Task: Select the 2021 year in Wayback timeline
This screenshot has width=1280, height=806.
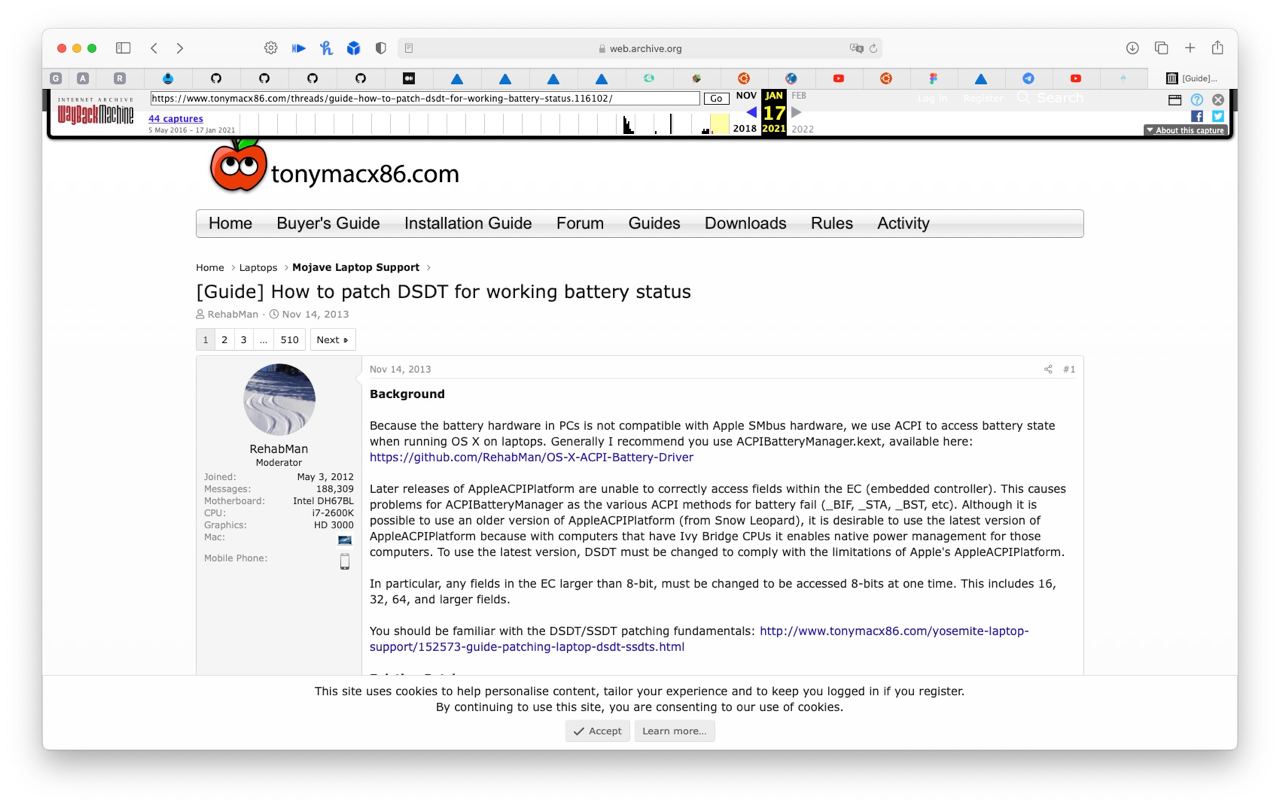Action: pyautogui.click(x=774, y=129)
